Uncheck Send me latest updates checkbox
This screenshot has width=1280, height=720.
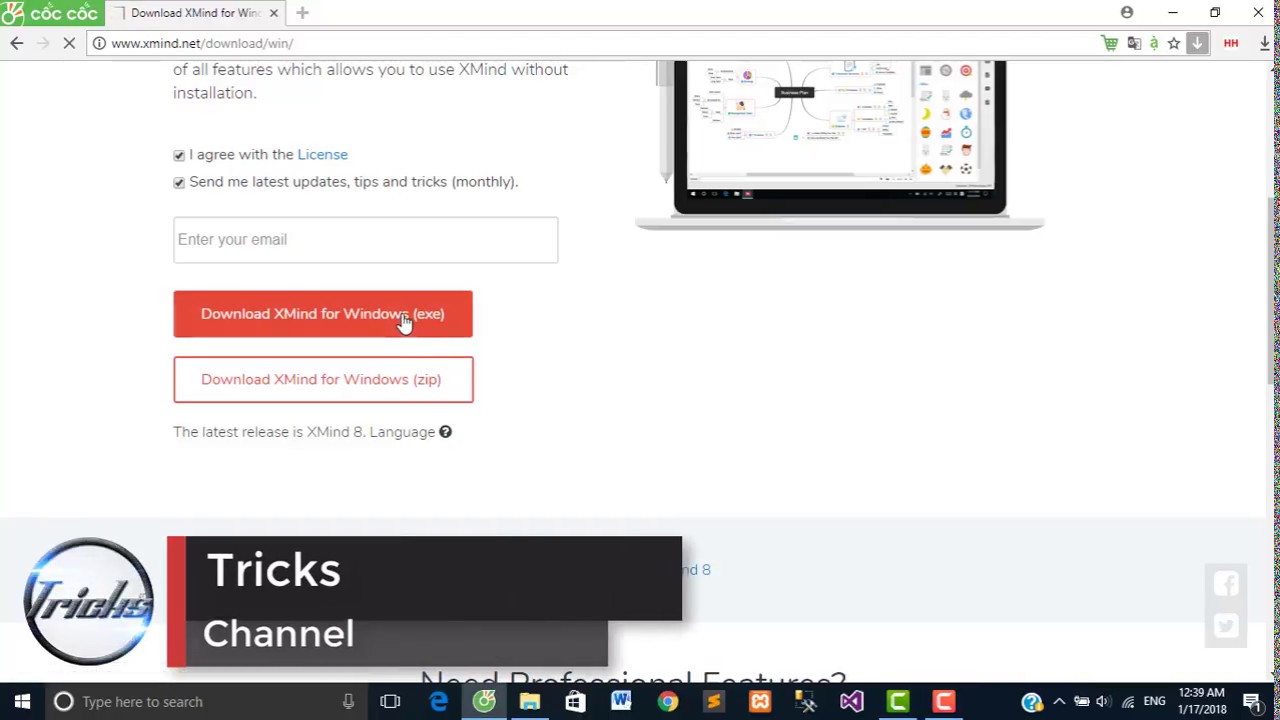179,182
